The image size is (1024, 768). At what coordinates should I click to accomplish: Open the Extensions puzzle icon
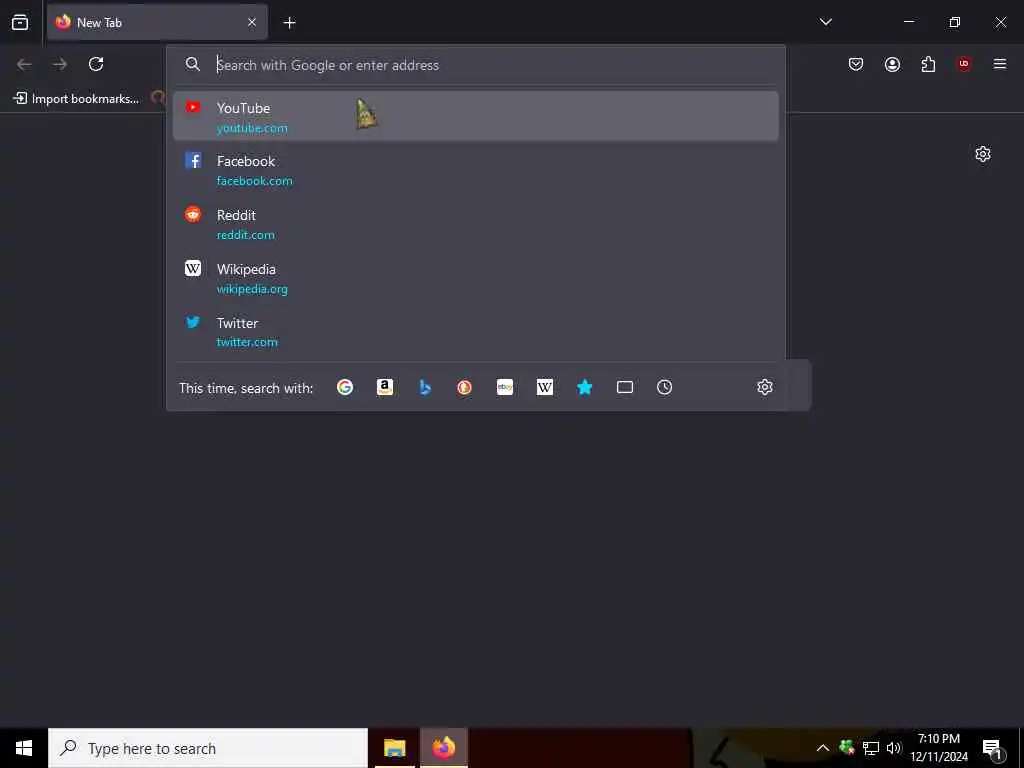click(x=928, y=64)
